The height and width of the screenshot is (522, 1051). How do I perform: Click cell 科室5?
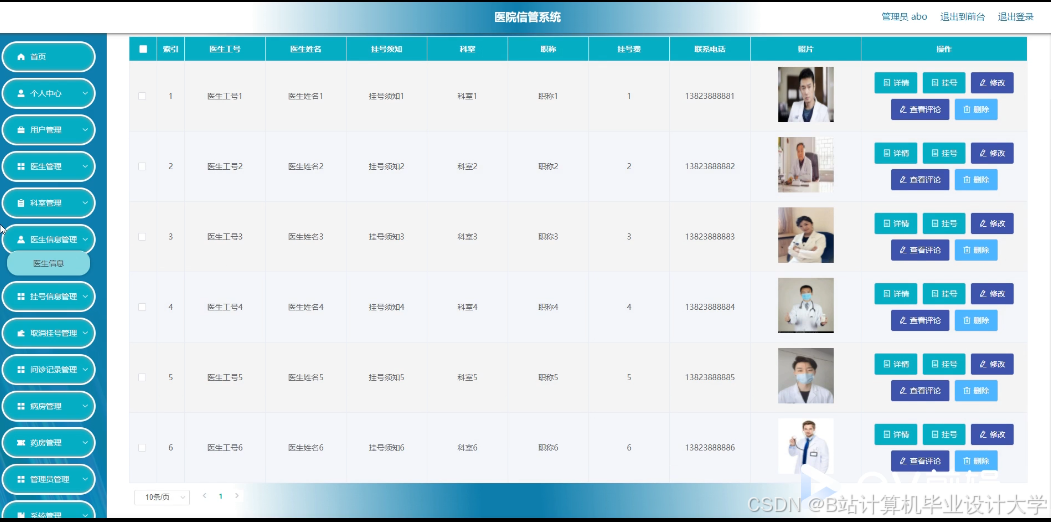[467, 377]
